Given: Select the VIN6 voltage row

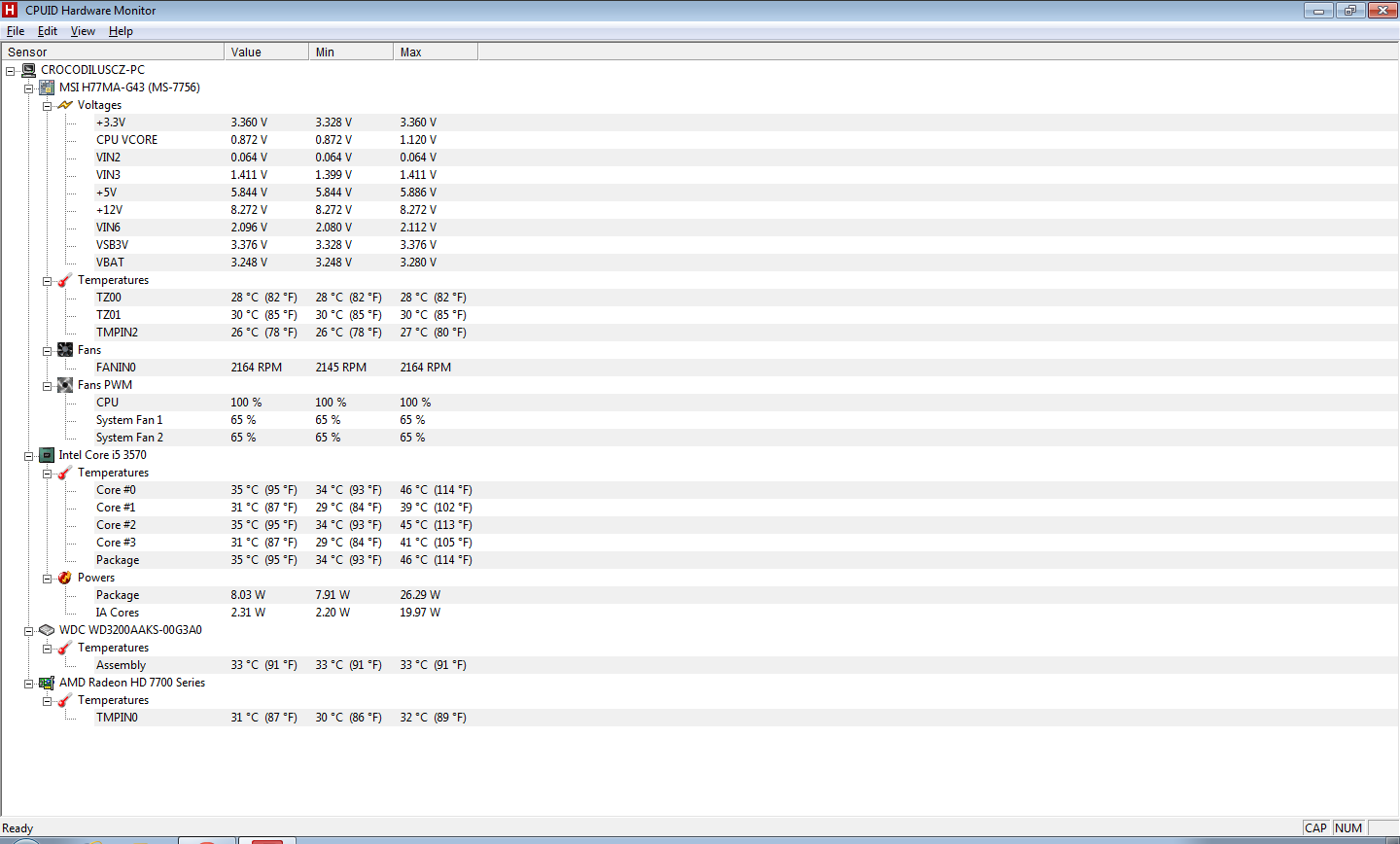Looking at the screenshot, I should [x=747, y=228].
